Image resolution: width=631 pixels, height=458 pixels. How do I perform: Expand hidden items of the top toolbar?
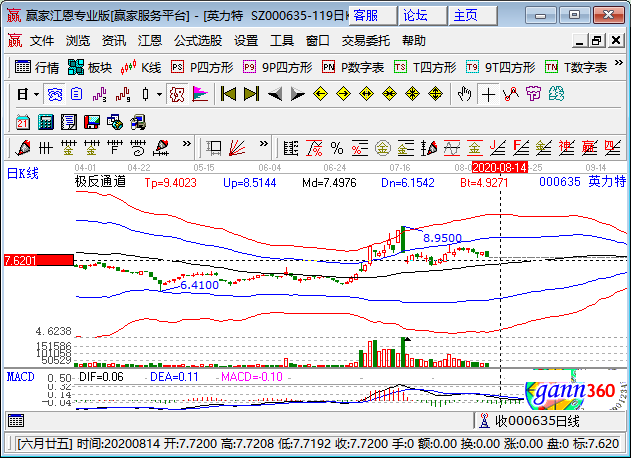pos(619,63)
